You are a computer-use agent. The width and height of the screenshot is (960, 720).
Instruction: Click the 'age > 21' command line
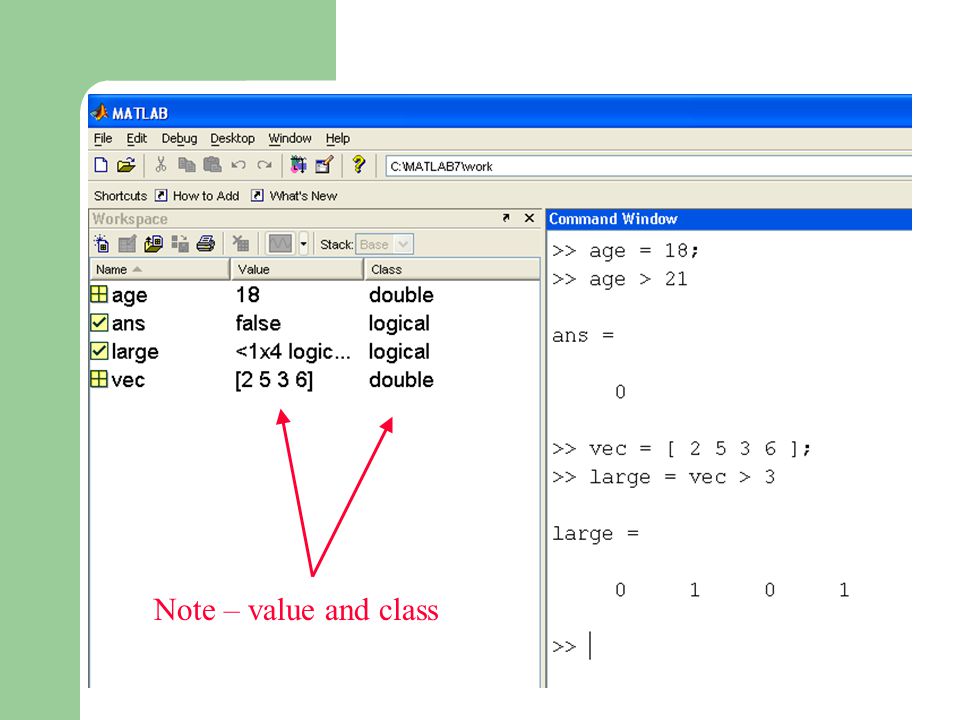pos(620,280)
